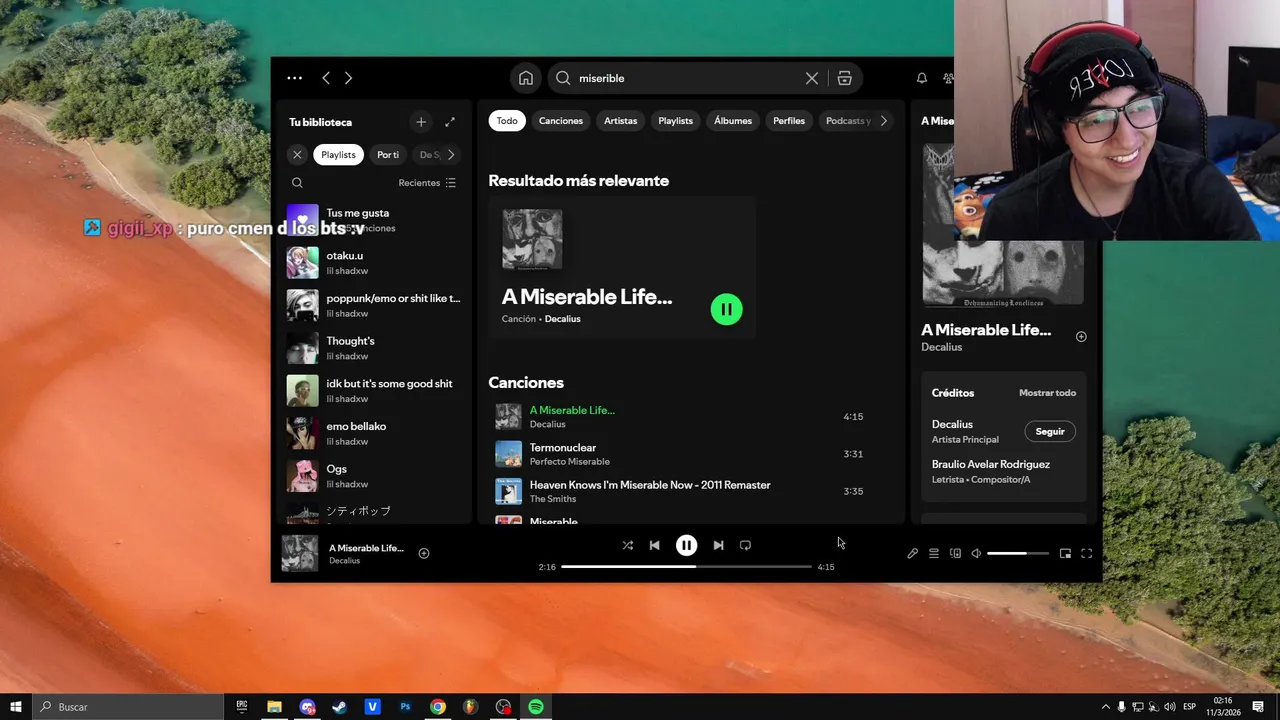This screenshot has width=1280, height=720.
Task: Search within Tu biblioteca
Action: [x=297, y=183]
